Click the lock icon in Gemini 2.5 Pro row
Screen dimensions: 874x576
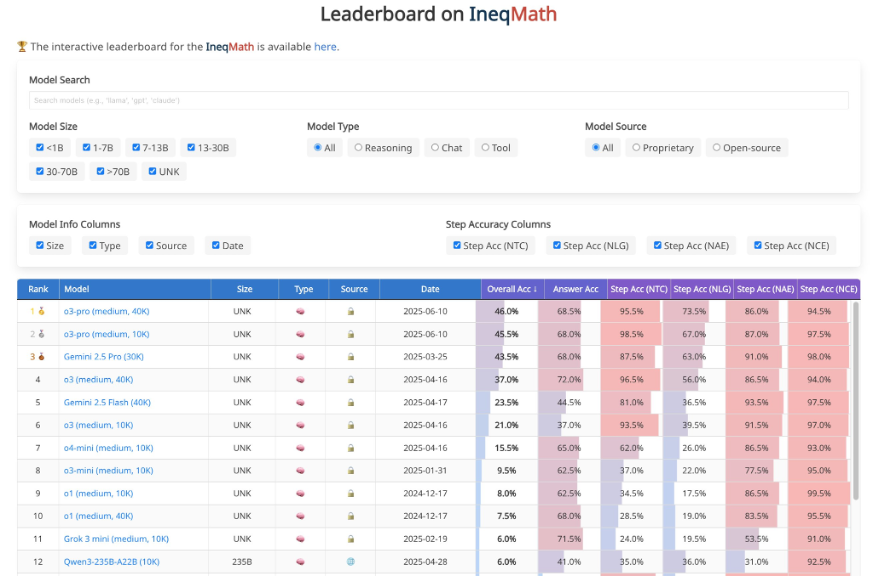[351, 357]
